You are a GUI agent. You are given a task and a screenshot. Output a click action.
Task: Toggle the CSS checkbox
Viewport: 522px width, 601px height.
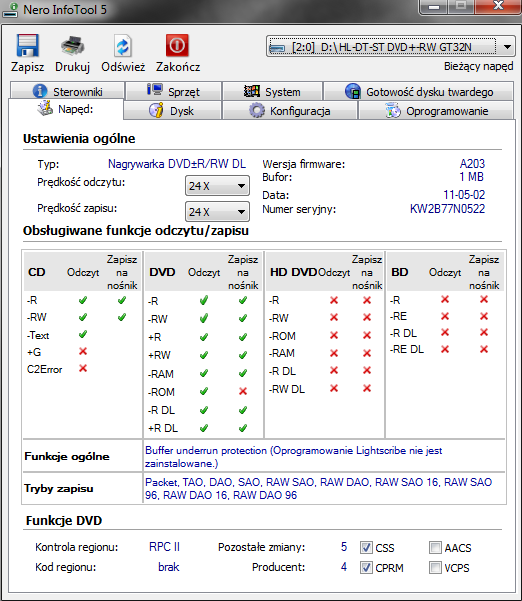coord(366,547)
